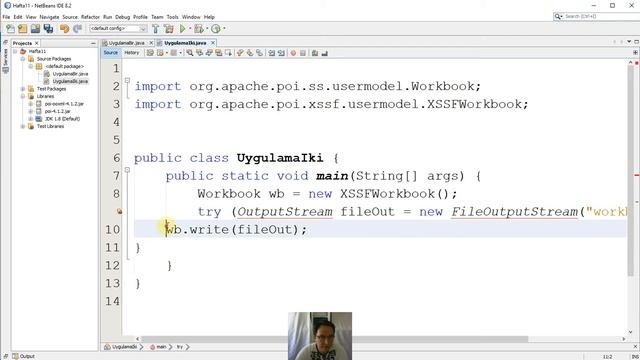Expand the Test Packages node
Screen dimensions: 640x360
coord(23,89)
